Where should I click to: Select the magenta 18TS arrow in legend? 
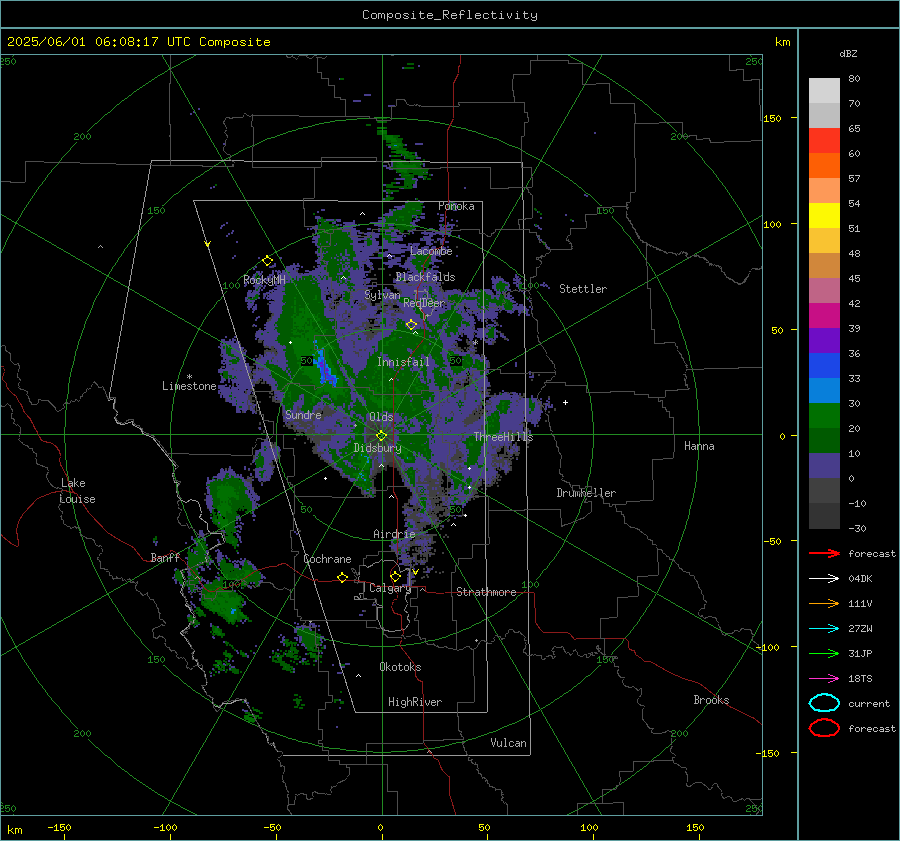tap(824, 679)
